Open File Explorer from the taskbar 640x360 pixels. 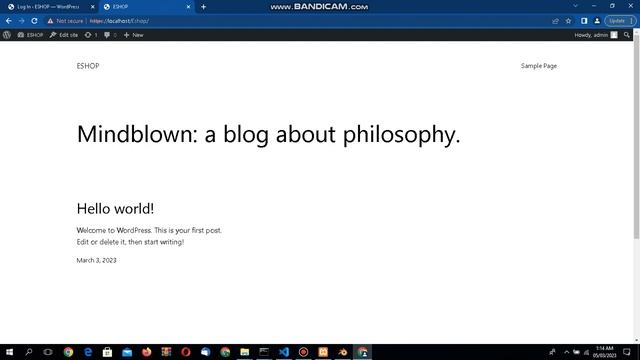tap(244, 352)
